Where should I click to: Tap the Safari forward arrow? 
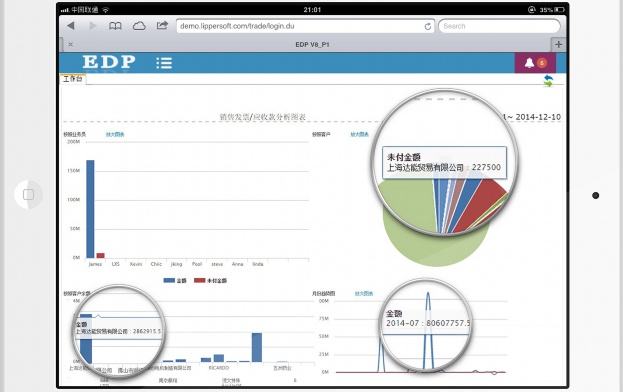pyautogui.click(x=93, y=26)
